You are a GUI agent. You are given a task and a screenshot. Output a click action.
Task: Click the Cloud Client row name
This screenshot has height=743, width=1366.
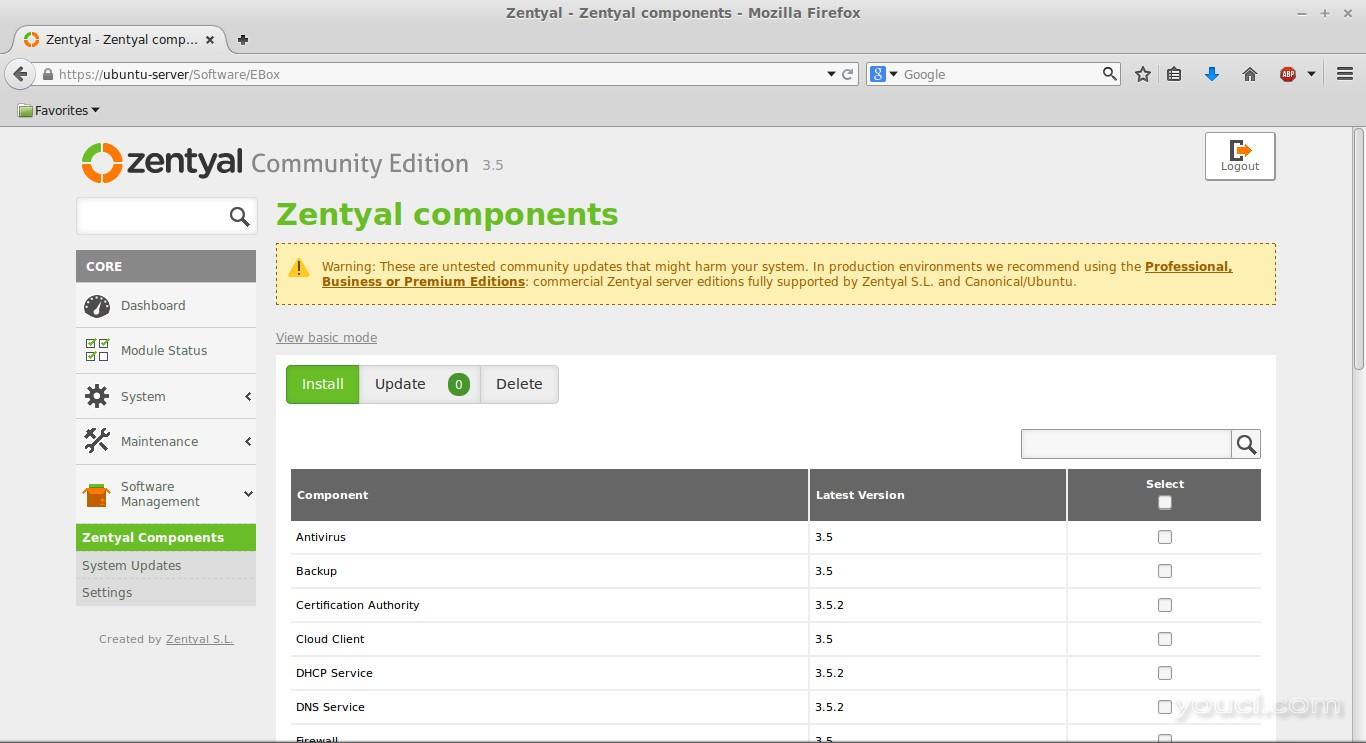pyautogui.click(x=330, y=639)
